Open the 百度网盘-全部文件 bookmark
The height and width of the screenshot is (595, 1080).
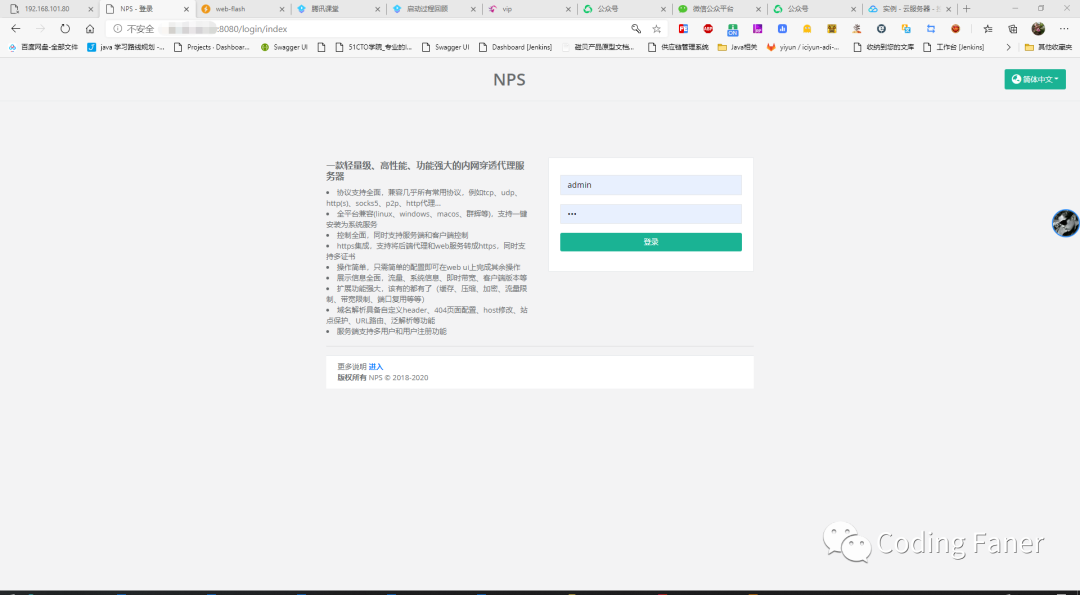(43, 48)
